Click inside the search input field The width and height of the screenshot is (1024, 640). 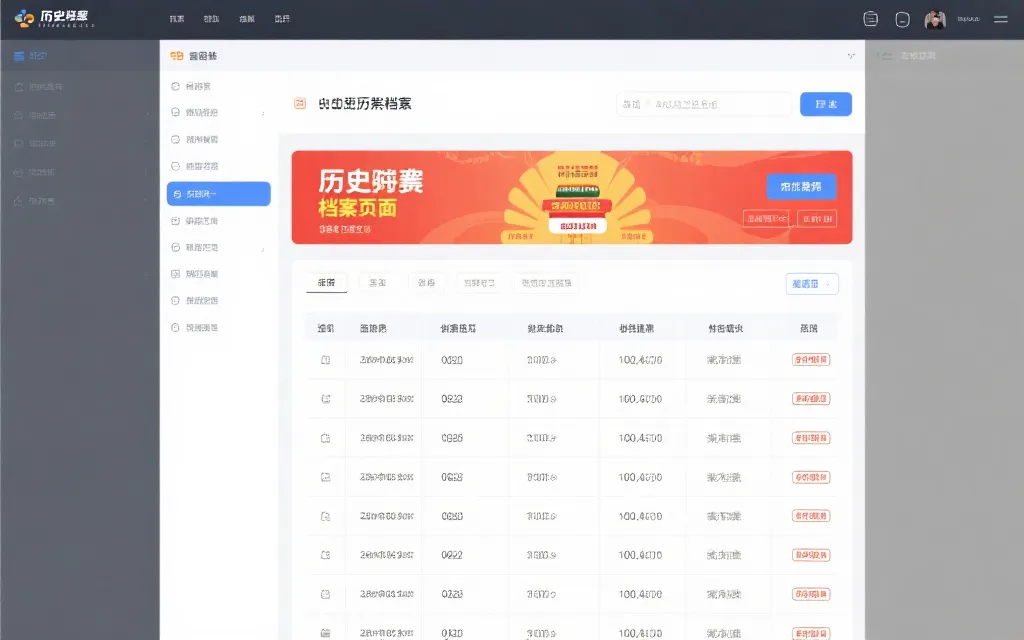pos(704,104)
